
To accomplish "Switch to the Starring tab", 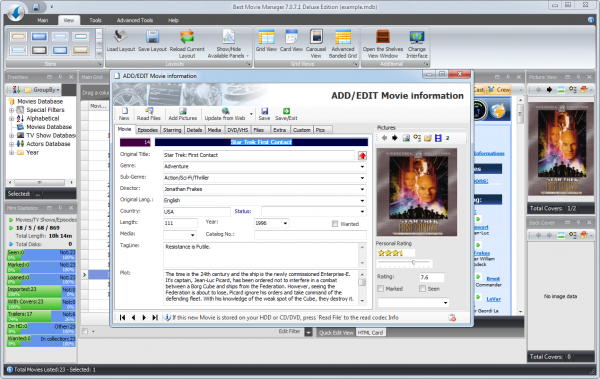I will (x=172, y=130).
